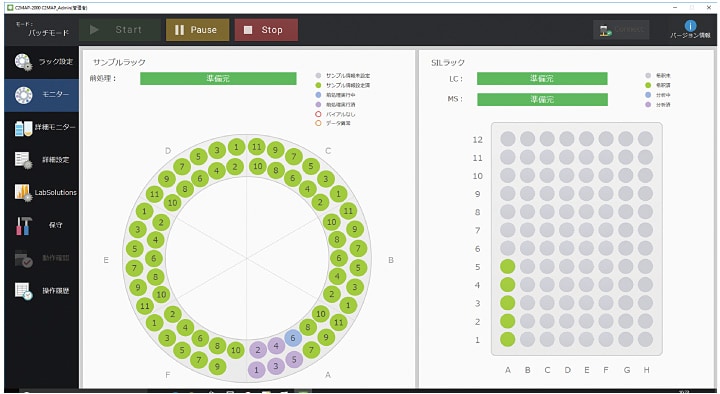
Task: Open the ラック設定 rack settings icon
Action: (x=23, y=62)
